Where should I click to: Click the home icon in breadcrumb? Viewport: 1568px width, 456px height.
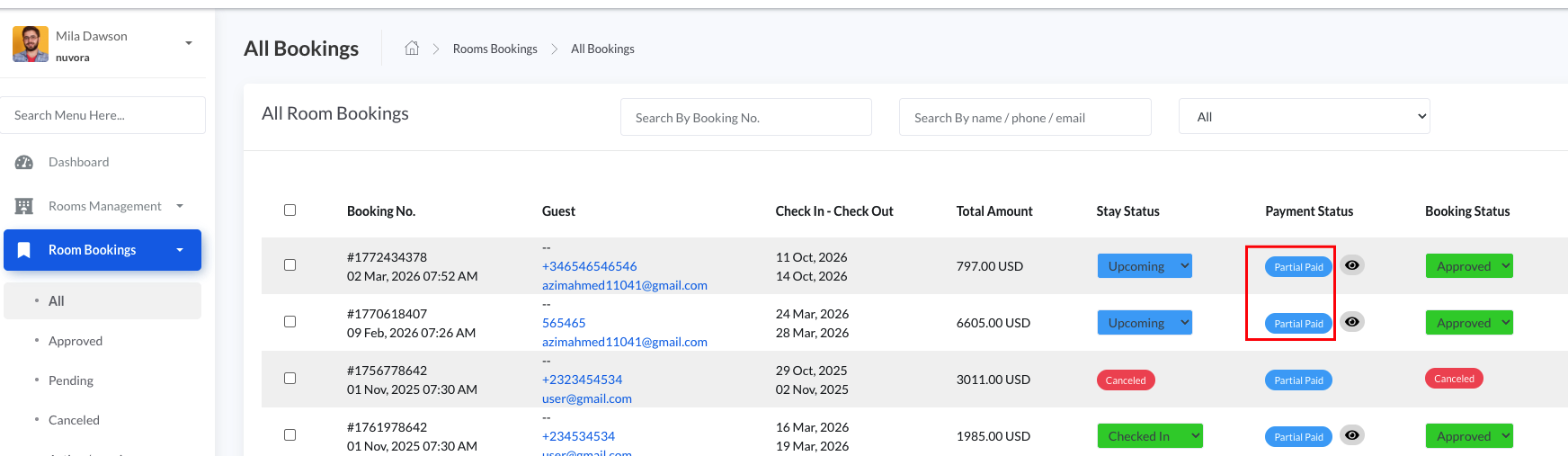pyautogui.click(x=412, y=49)
